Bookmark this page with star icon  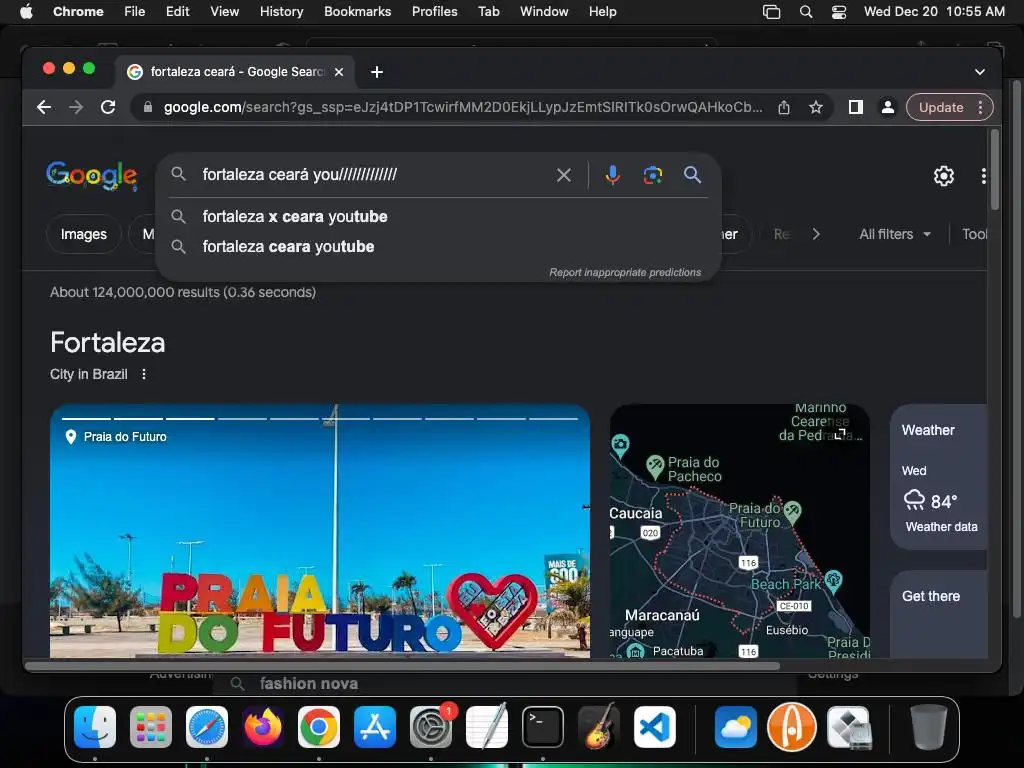click(x=816, y=107)
